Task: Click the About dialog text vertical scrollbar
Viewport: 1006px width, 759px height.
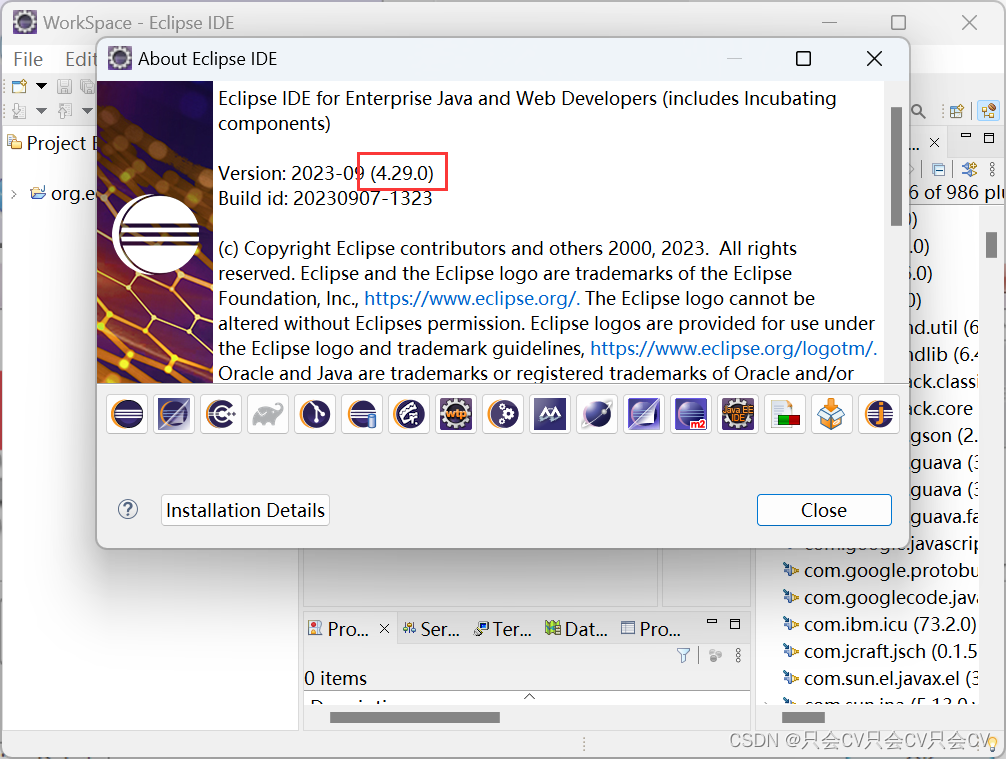Action: tap(896, 167)
